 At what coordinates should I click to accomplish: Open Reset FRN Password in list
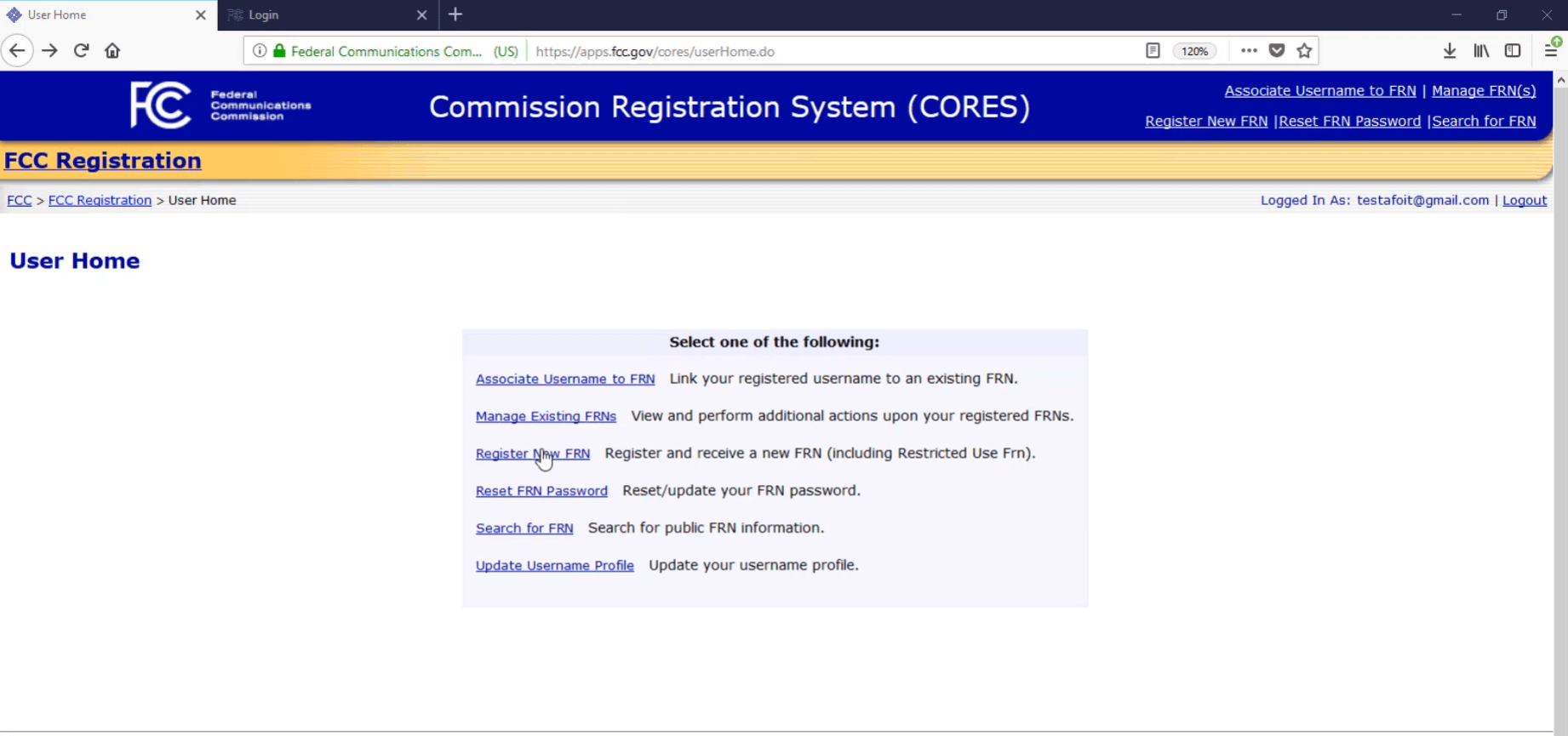tap(541, 492)
